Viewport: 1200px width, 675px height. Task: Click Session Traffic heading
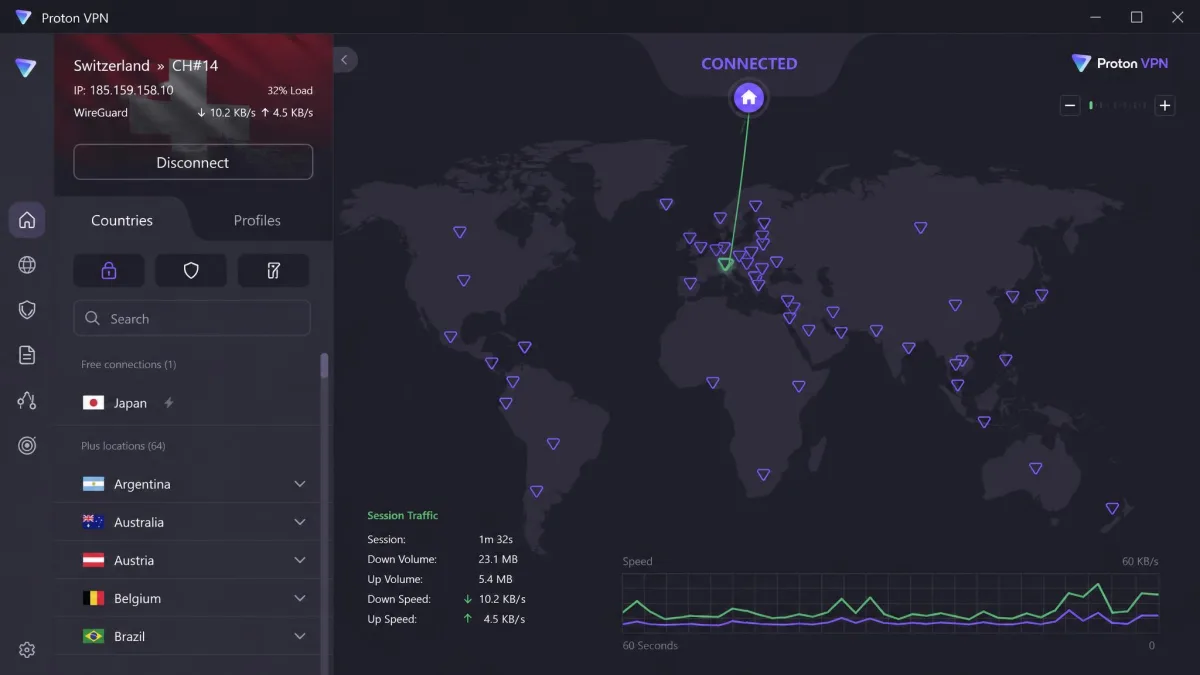coord(402,515)
